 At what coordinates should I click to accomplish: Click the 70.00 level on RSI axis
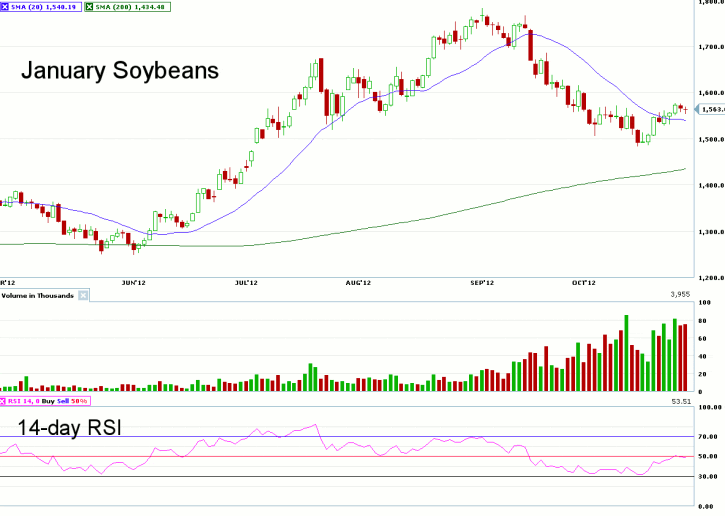pos(709,437)
